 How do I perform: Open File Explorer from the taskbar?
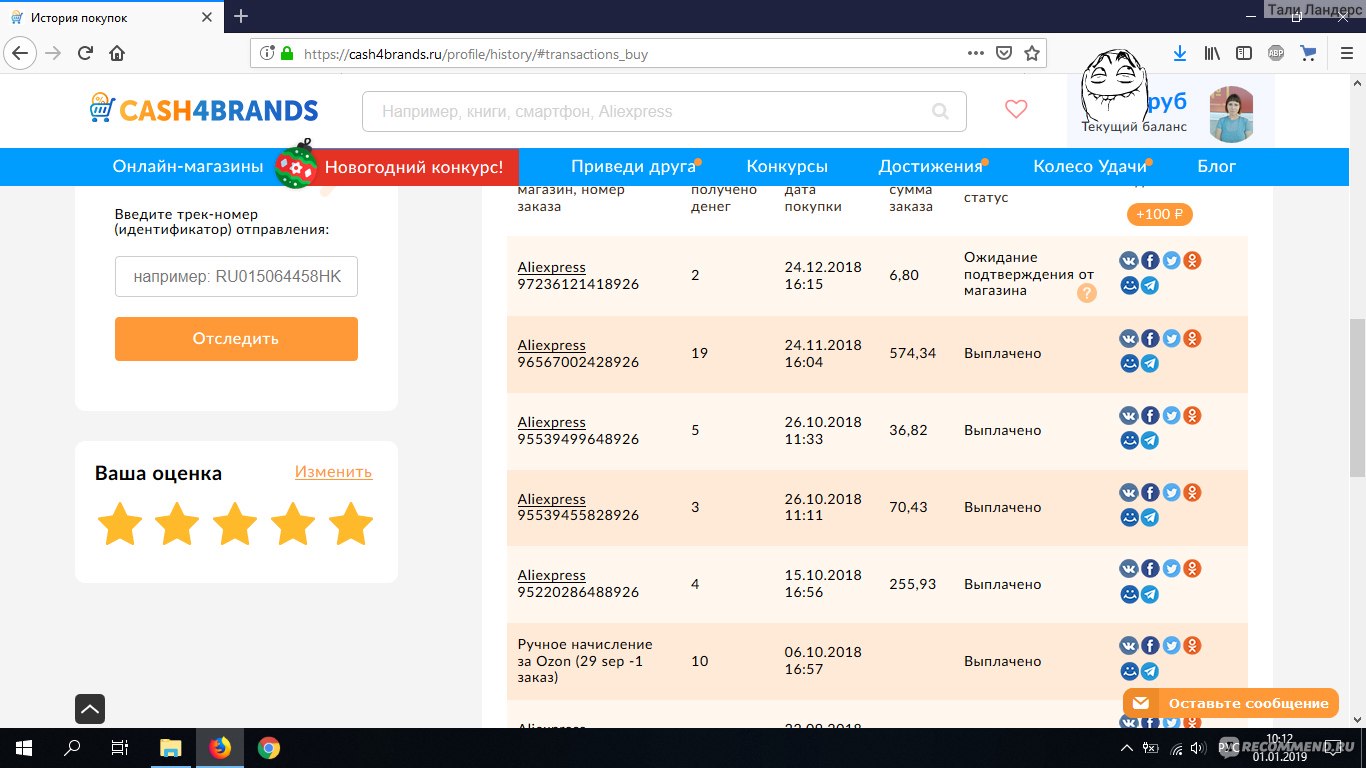click(171, 748)
